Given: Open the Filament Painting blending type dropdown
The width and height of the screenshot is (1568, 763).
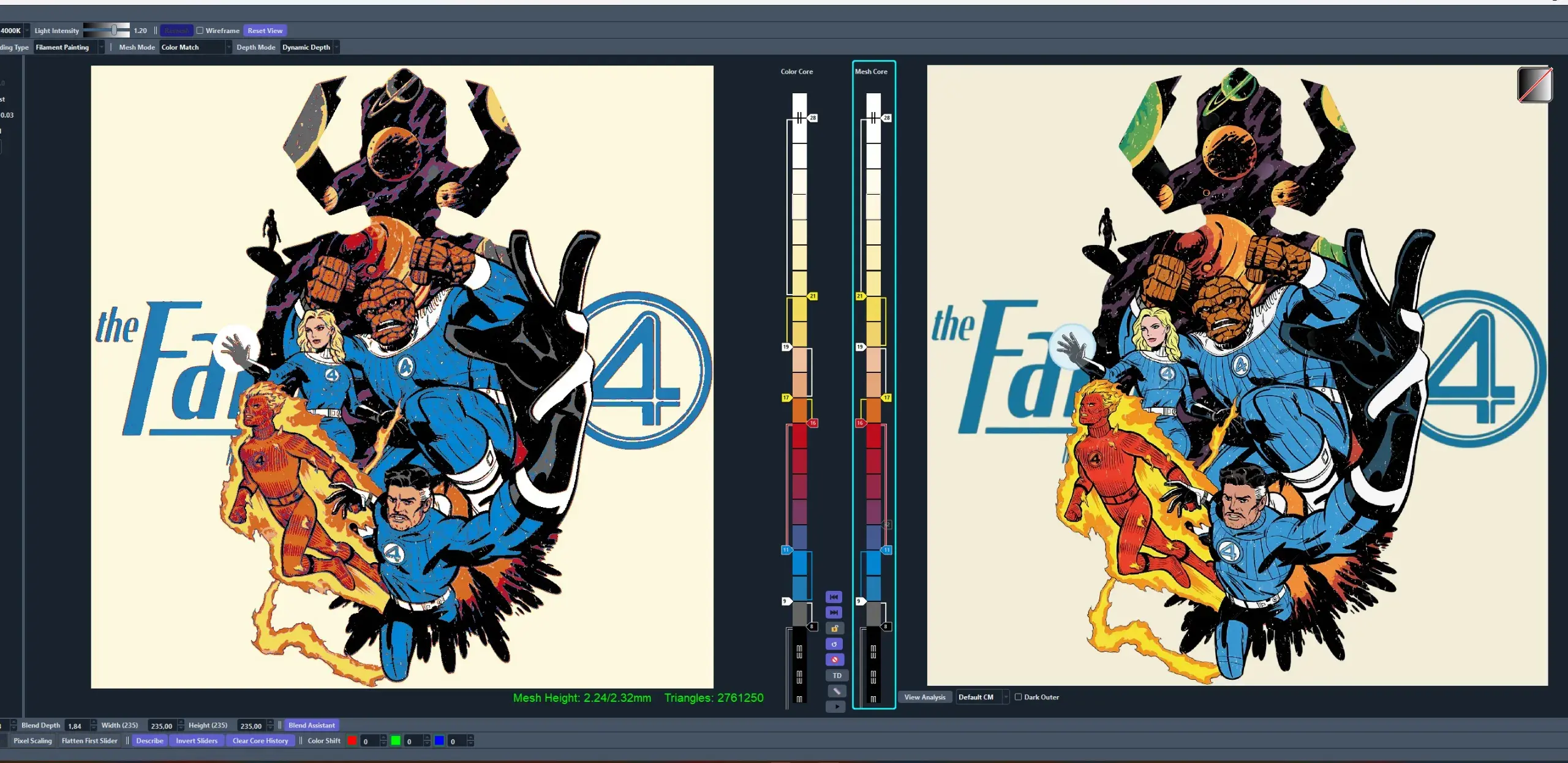Looking at the screenshot, I should point(69,47).
